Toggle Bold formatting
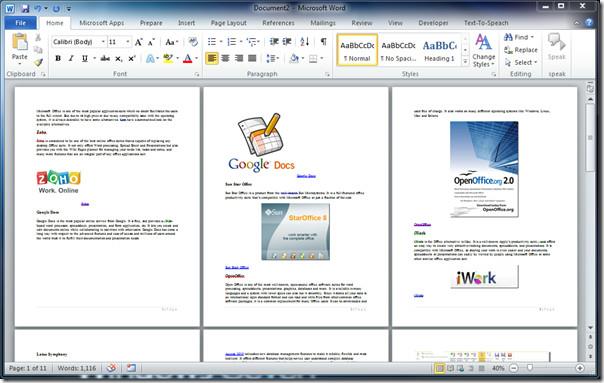 [58, 59]
